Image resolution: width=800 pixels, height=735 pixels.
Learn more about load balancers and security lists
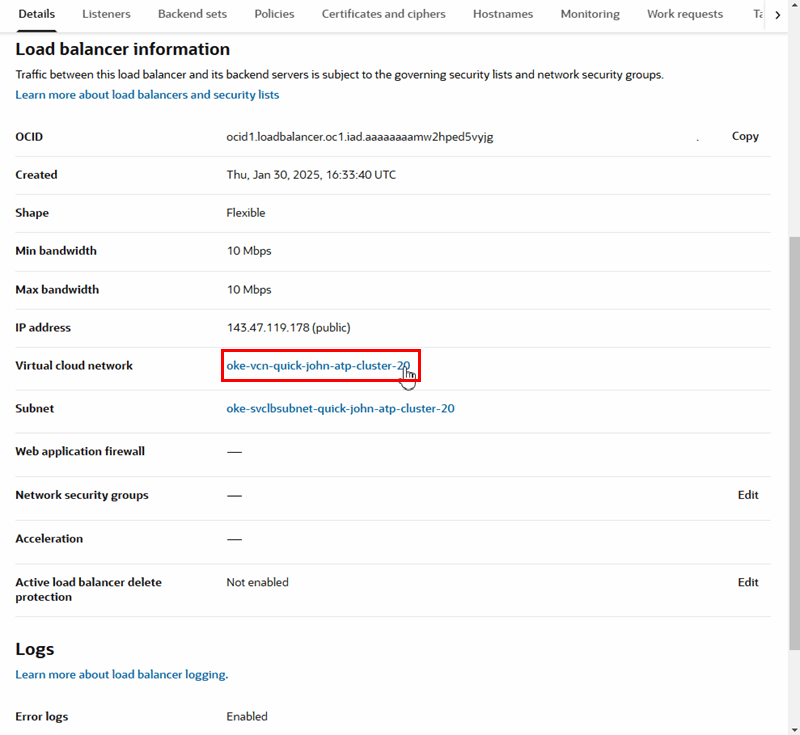coord(147,94)
